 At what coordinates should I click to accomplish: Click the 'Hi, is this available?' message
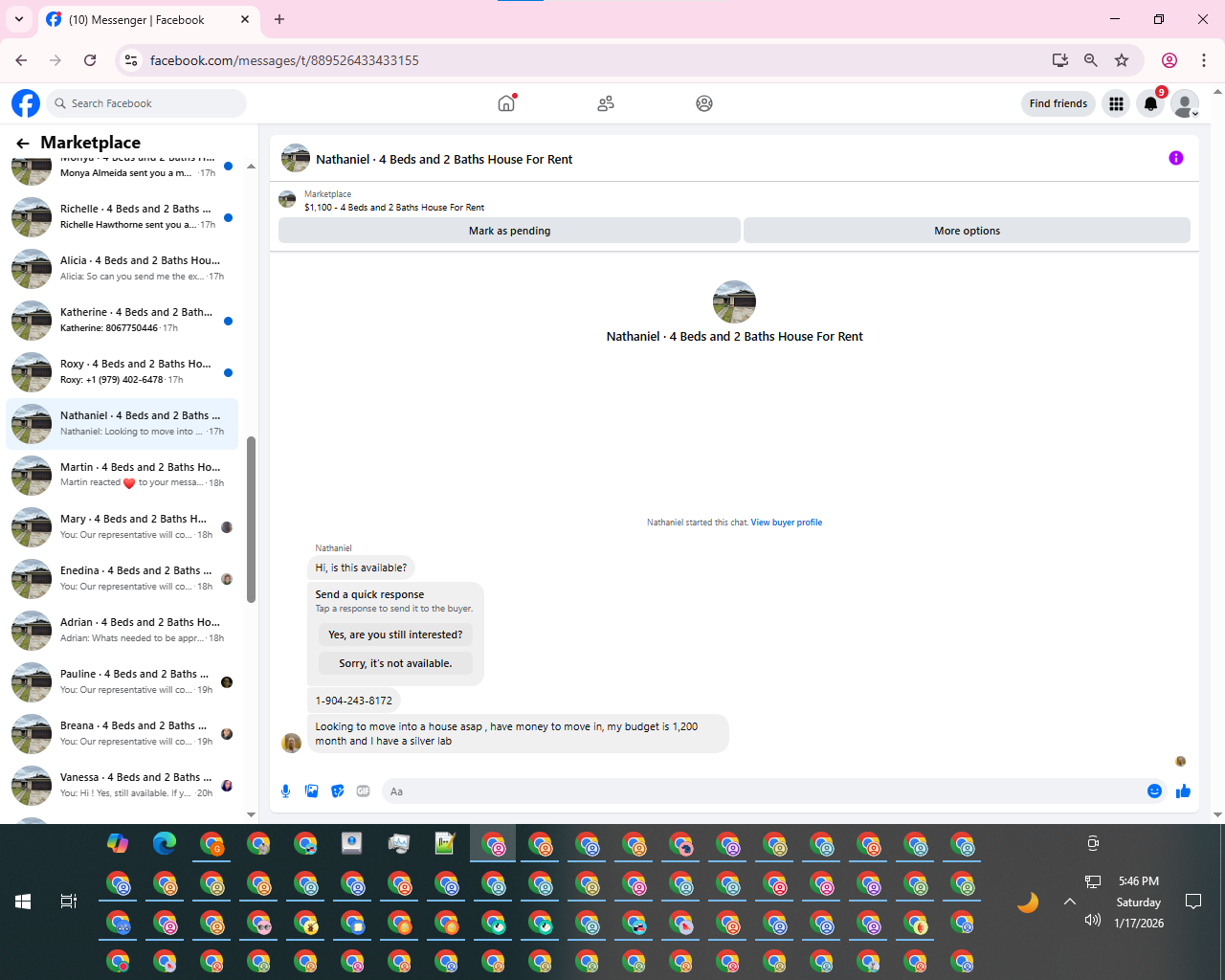361,568
